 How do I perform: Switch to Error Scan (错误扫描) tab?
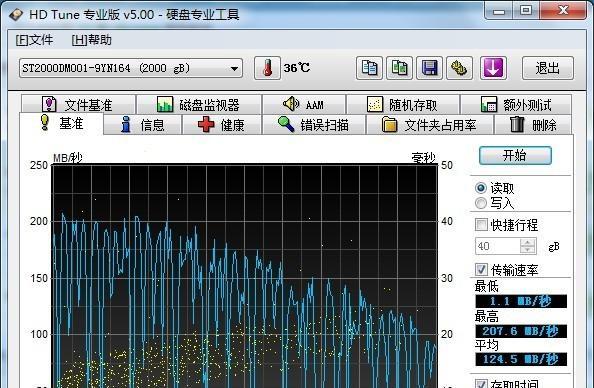click(x=314, y=125)
